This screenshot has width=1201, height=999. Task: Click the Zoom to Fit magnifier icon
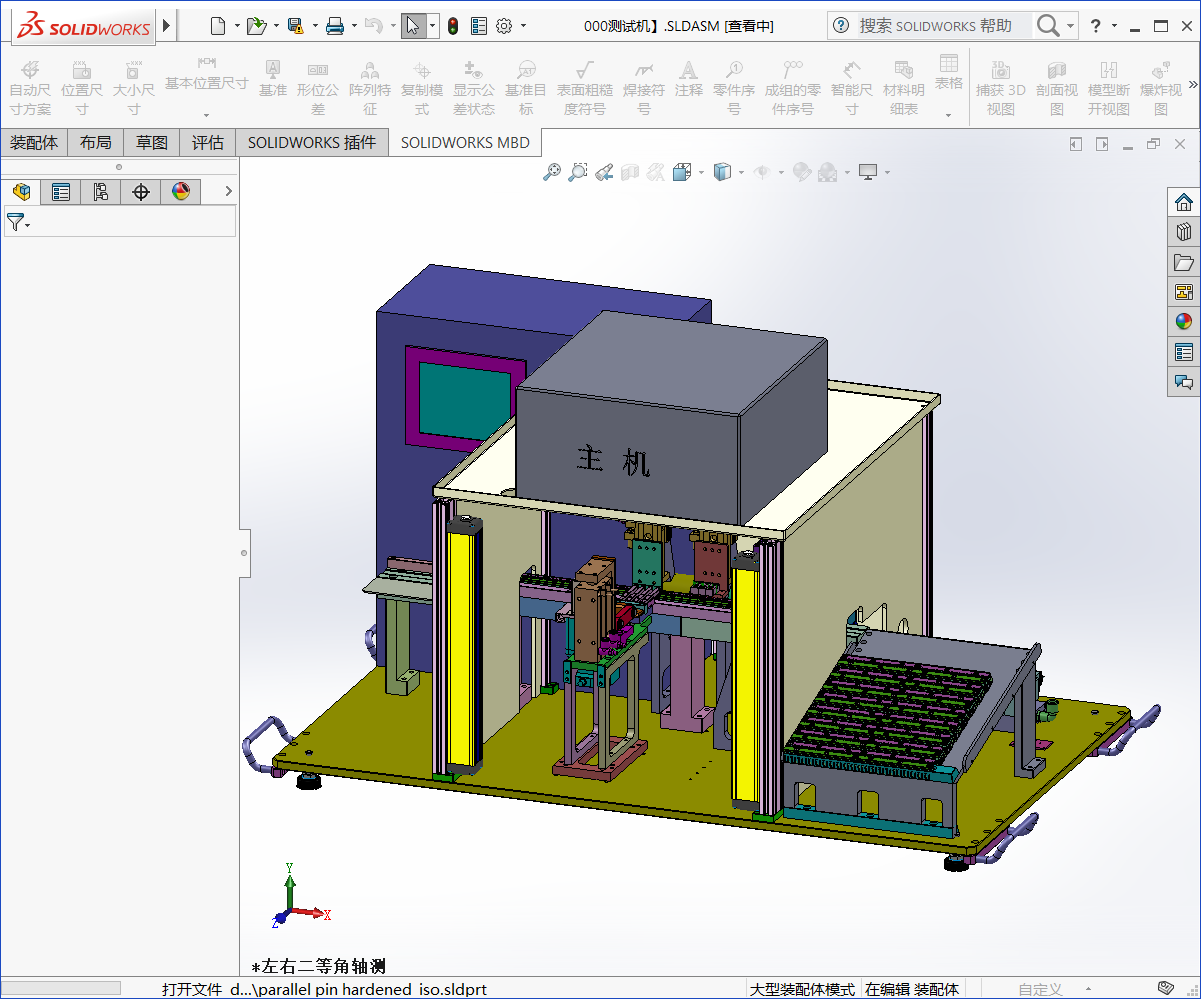[551, 173]
